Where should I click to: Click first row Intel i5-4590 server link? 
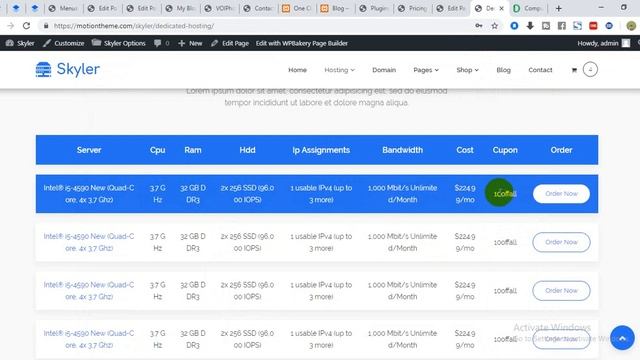pos(89,194)
